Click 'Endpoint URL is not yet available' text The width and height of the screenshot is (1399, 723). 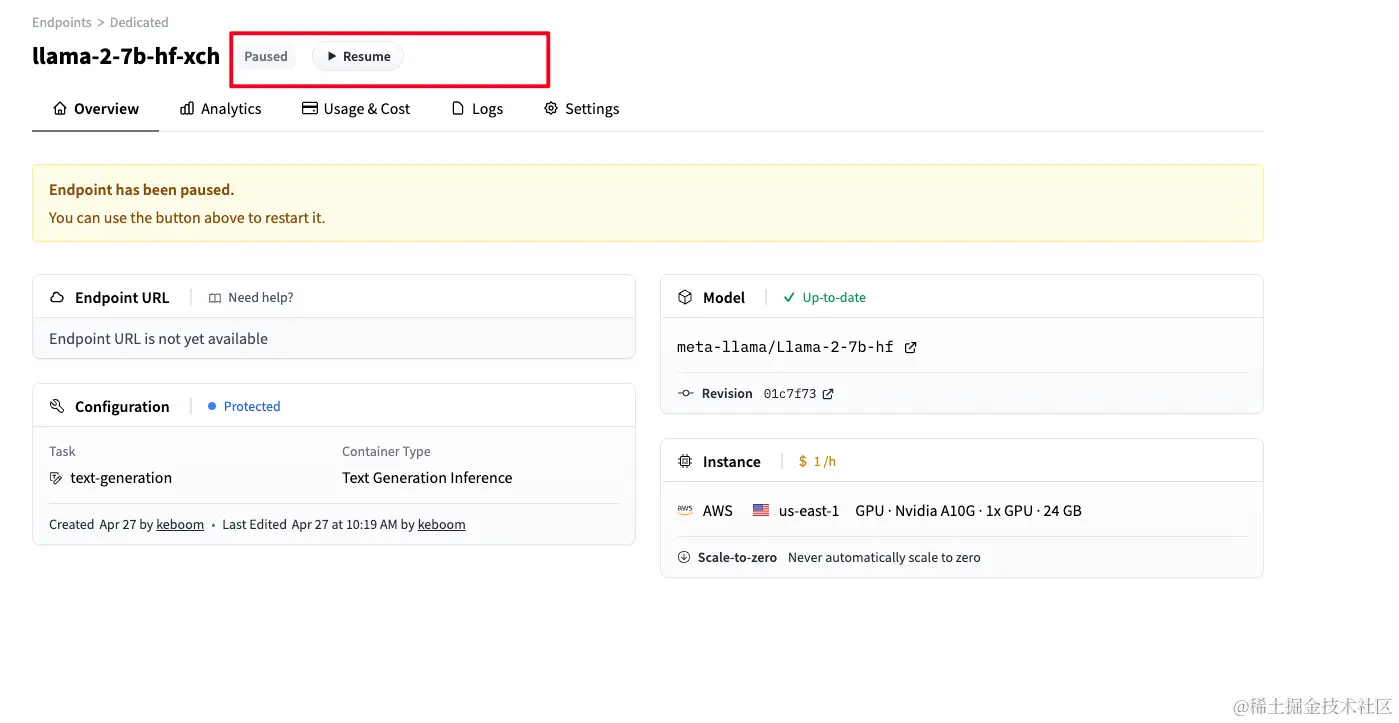tap(158, 339)
